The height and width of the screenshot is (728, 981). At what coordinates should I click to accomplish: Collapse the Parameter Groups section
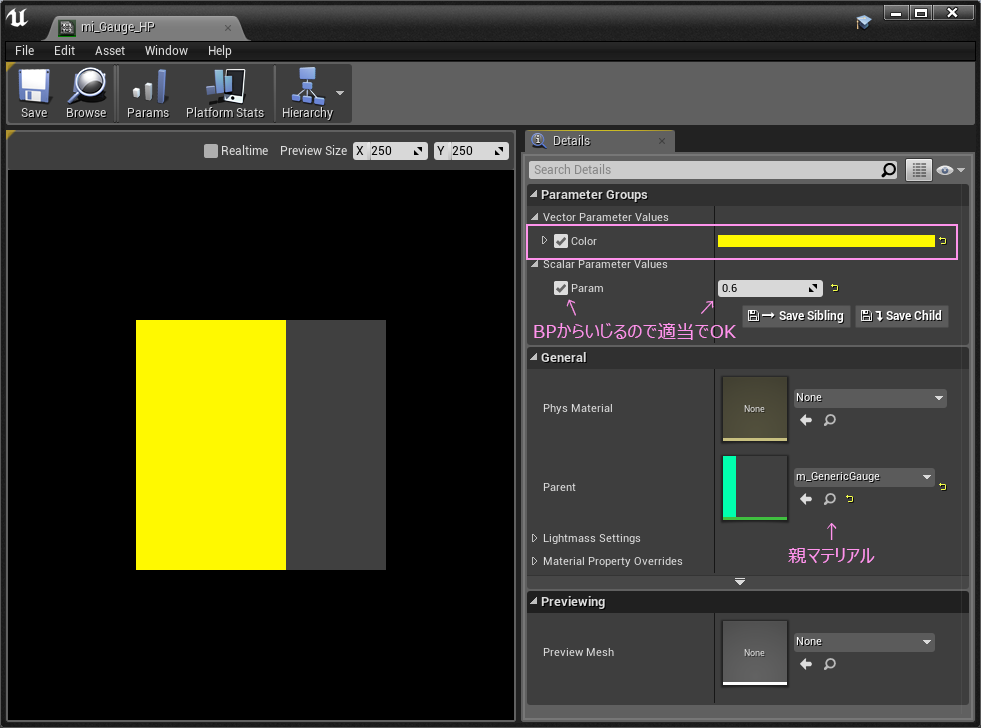click(x=534, y=195)
